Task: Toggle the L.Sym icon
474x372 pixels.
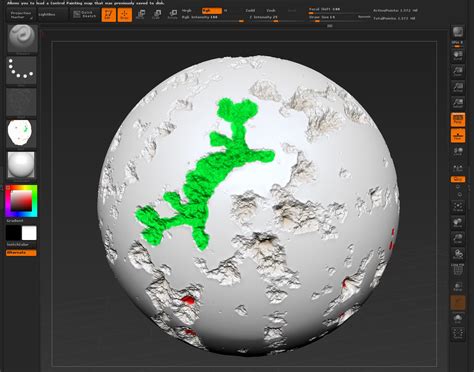Action: pos(458,168)
